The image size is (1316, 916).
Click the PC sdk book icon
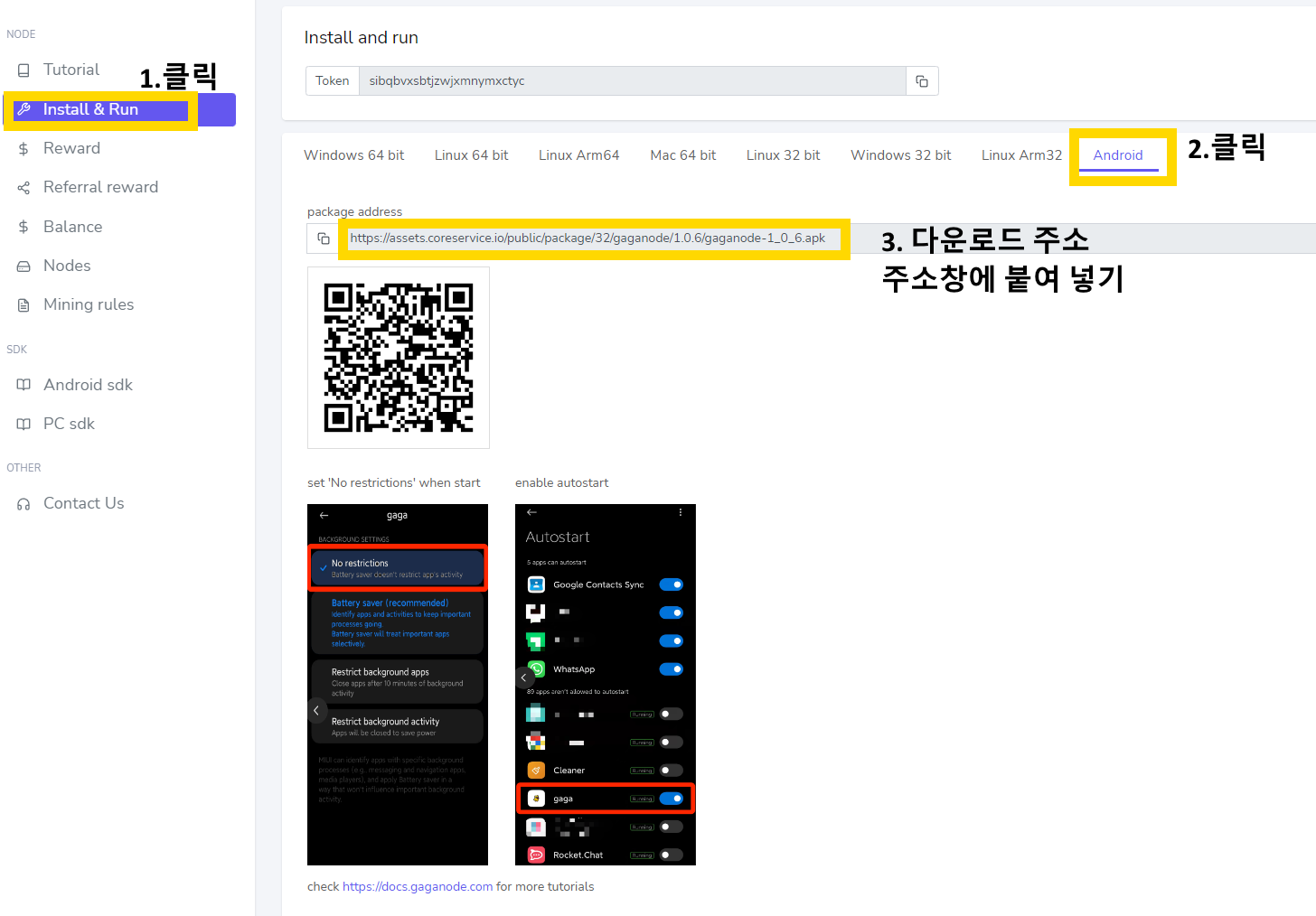click(23, 424)
